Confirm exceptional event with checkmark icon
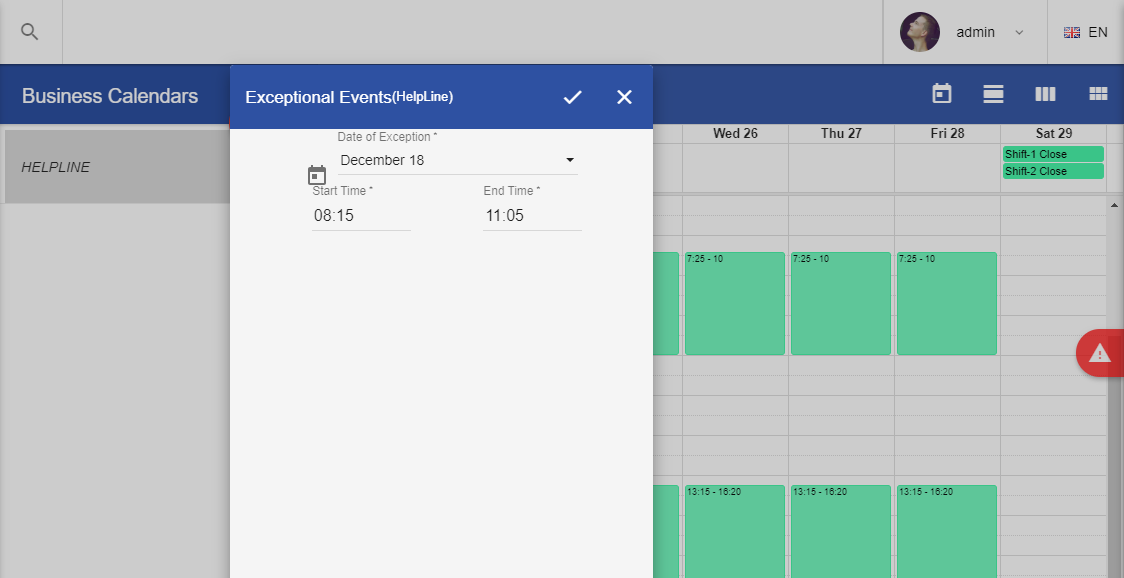This screenshot has height=578, width=1124. 572,97
